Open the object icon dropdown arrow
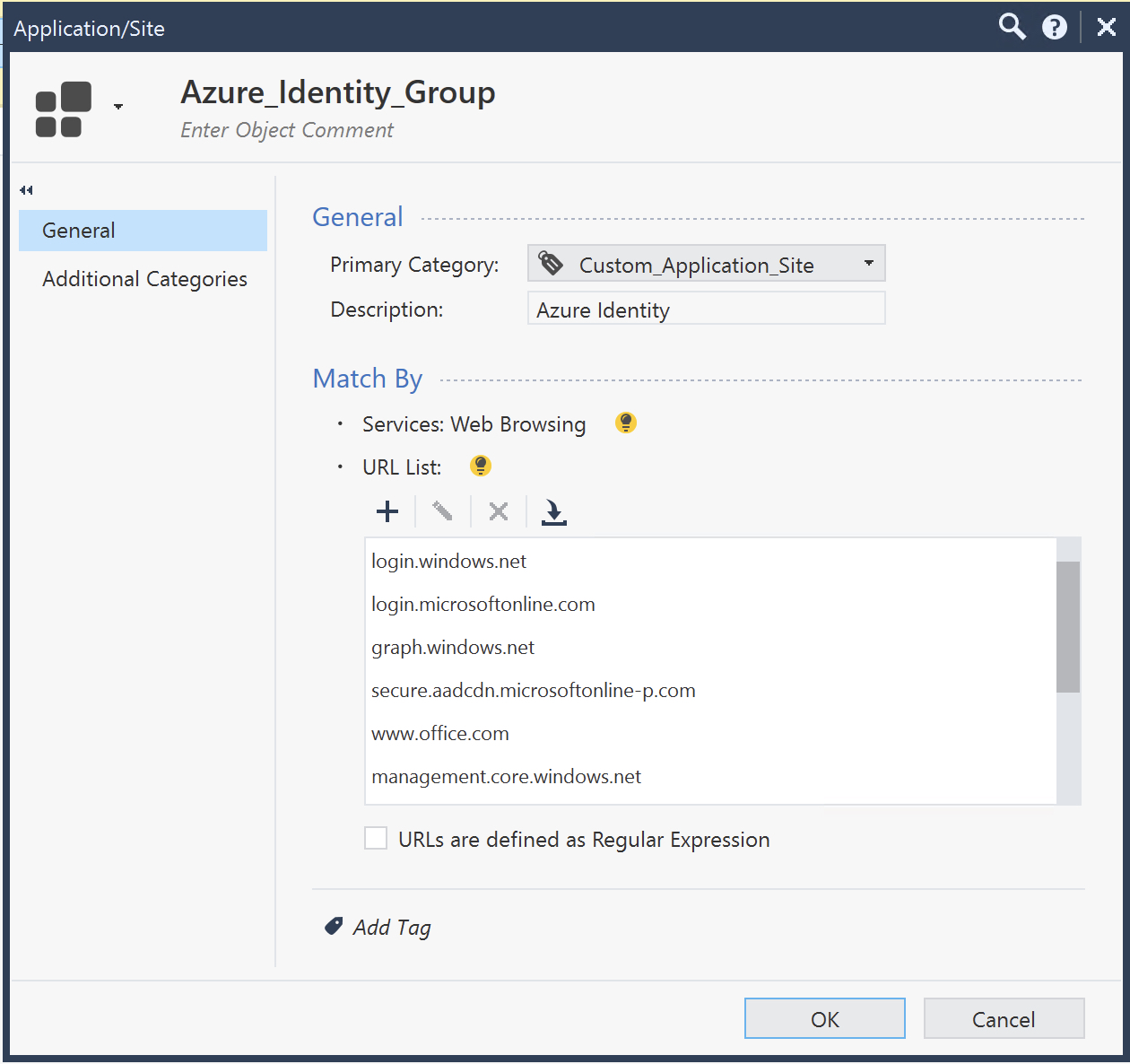Screen dimensions: 1130x1064 pos(118,107)
